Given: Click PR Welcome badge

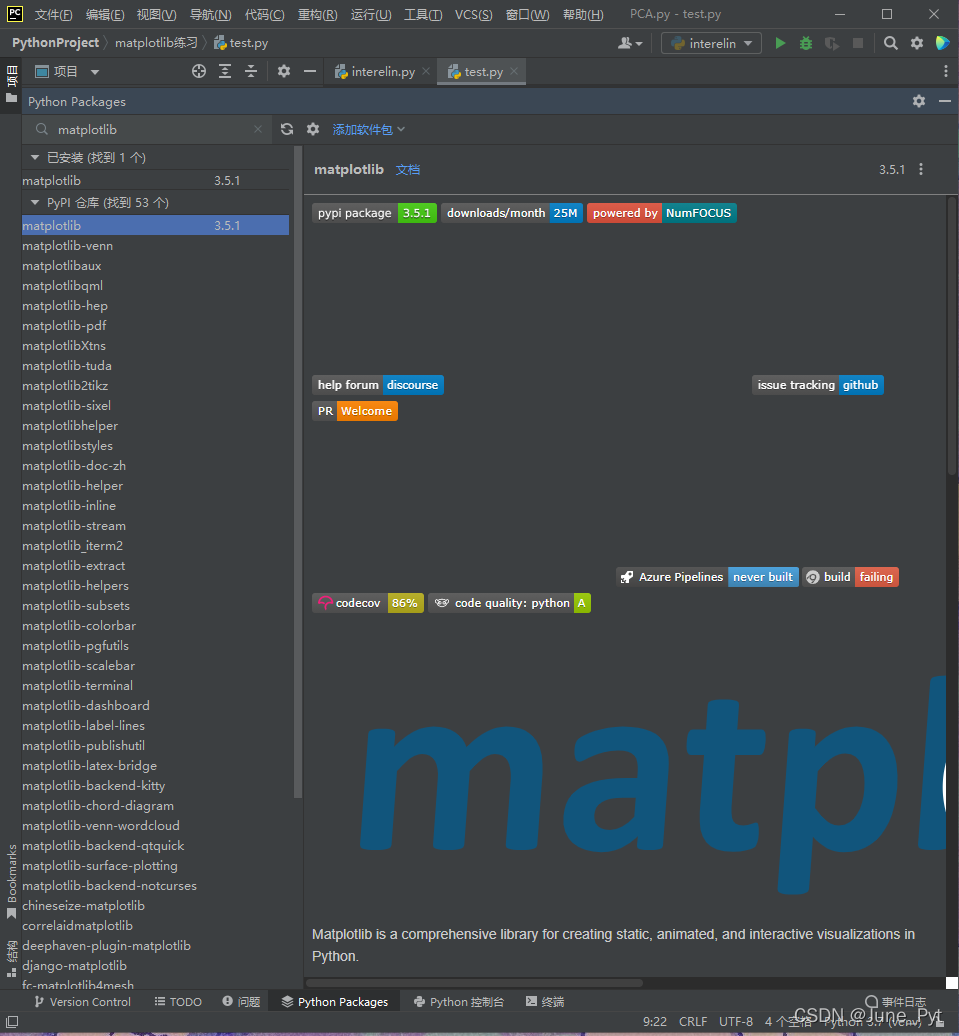Looking at the screenshot, I should pyautogui.click(x=355, y=411).
